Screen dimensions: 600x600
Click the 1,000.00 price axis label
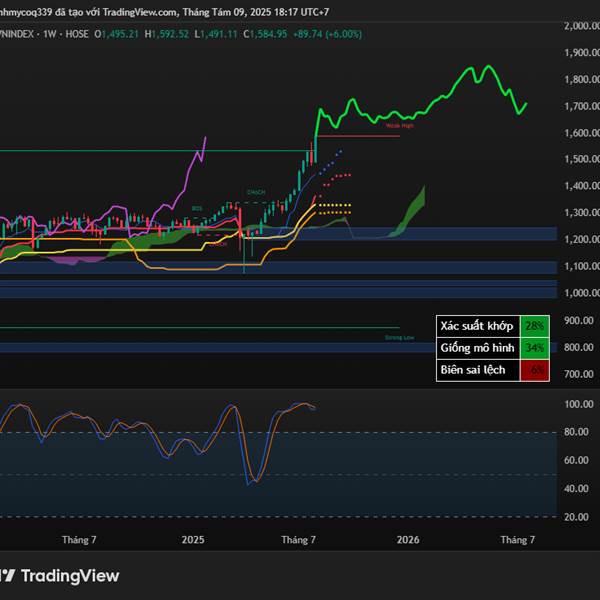(x=582, y=293)
